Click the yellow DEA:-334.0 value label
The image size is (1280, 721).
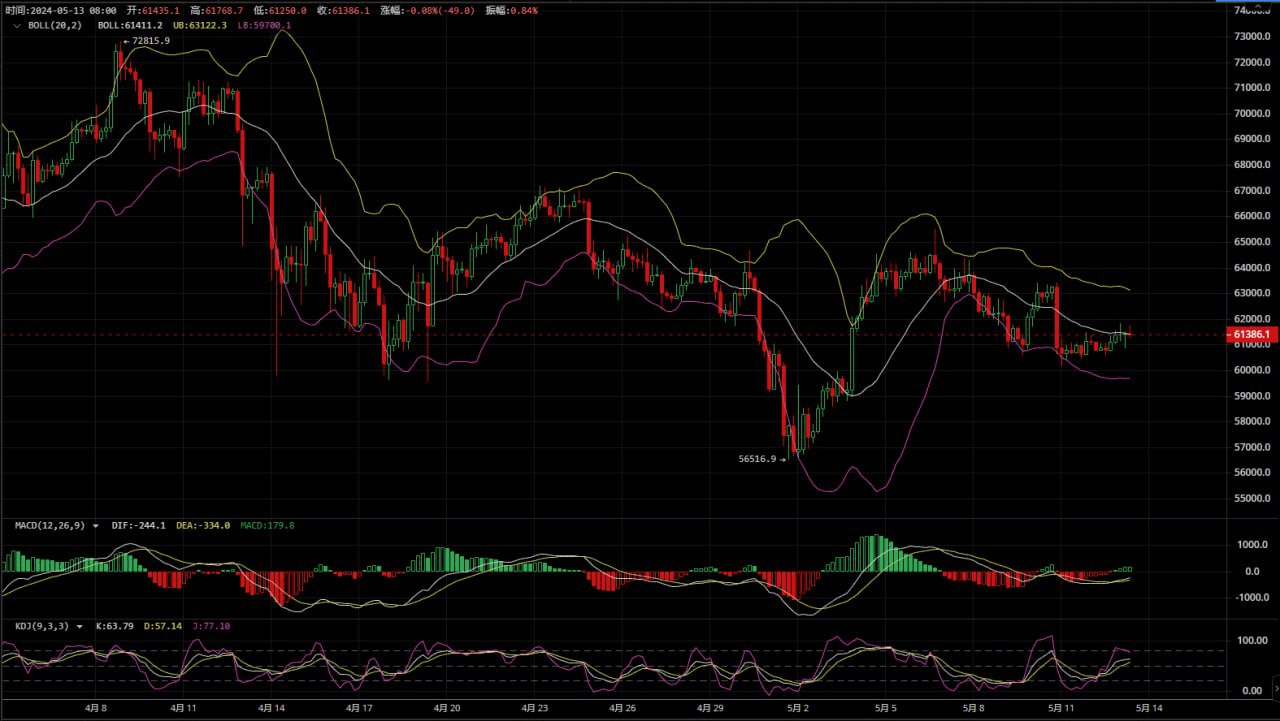[x=204, y=525]
